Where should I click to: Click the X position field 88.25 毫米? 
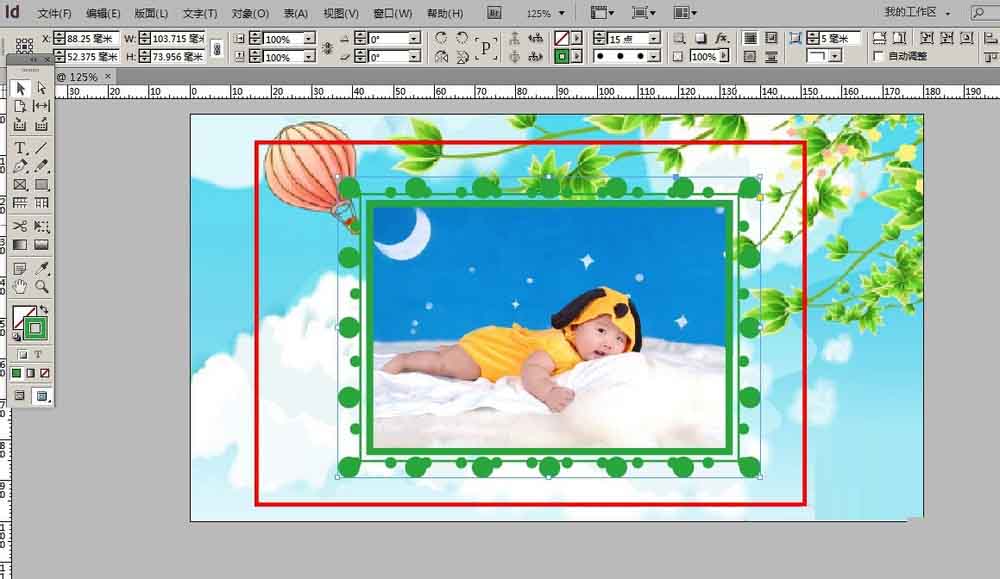92,39
